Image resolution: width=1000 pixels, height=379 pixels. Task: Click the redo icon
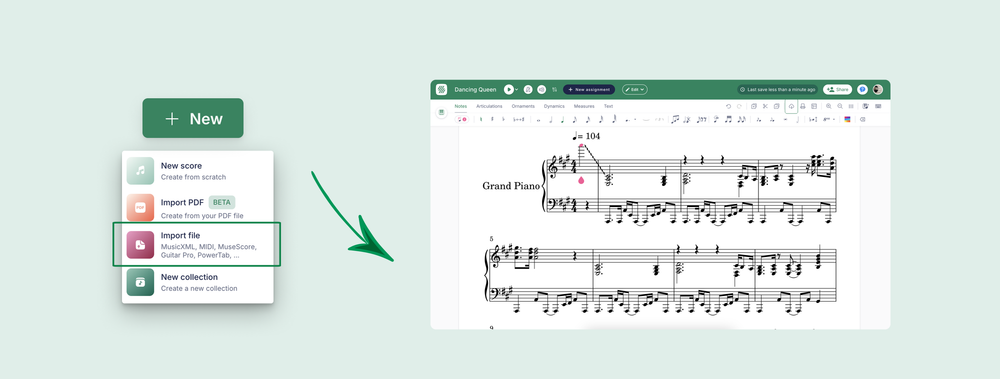coord(739,107)
